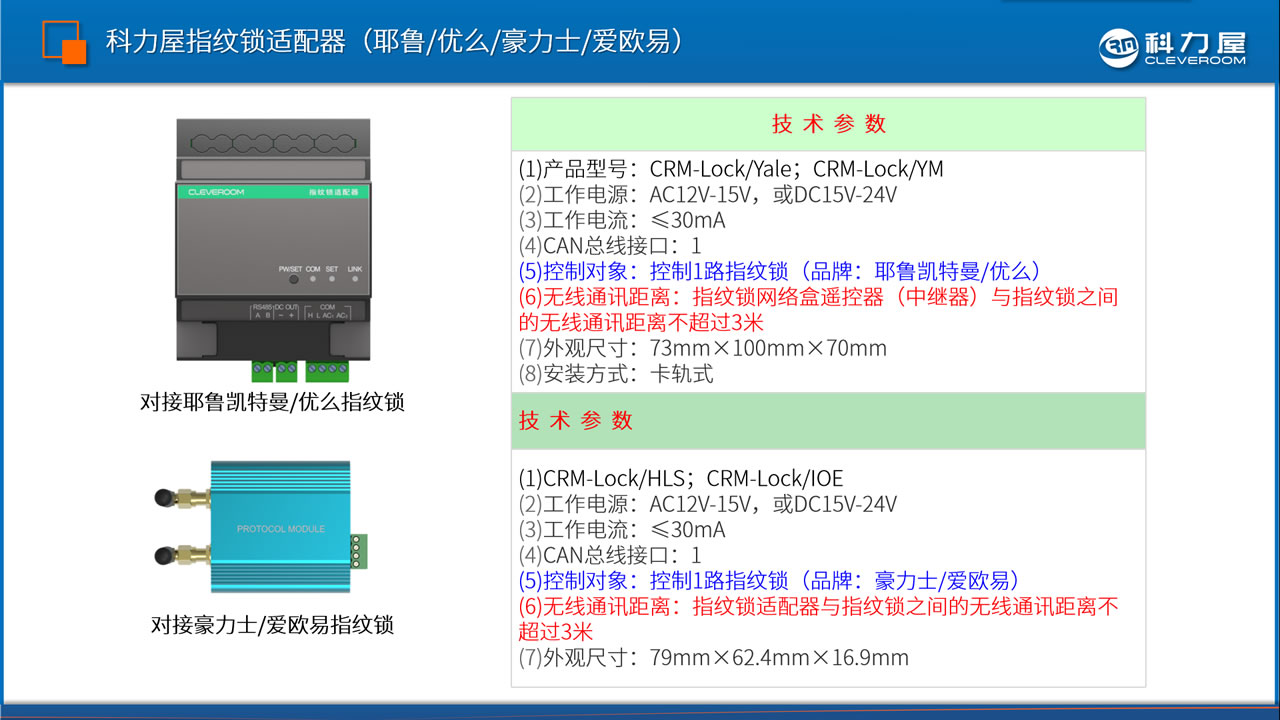Select the first (4)CAN总线接口：1 line

tap(610, 245)
